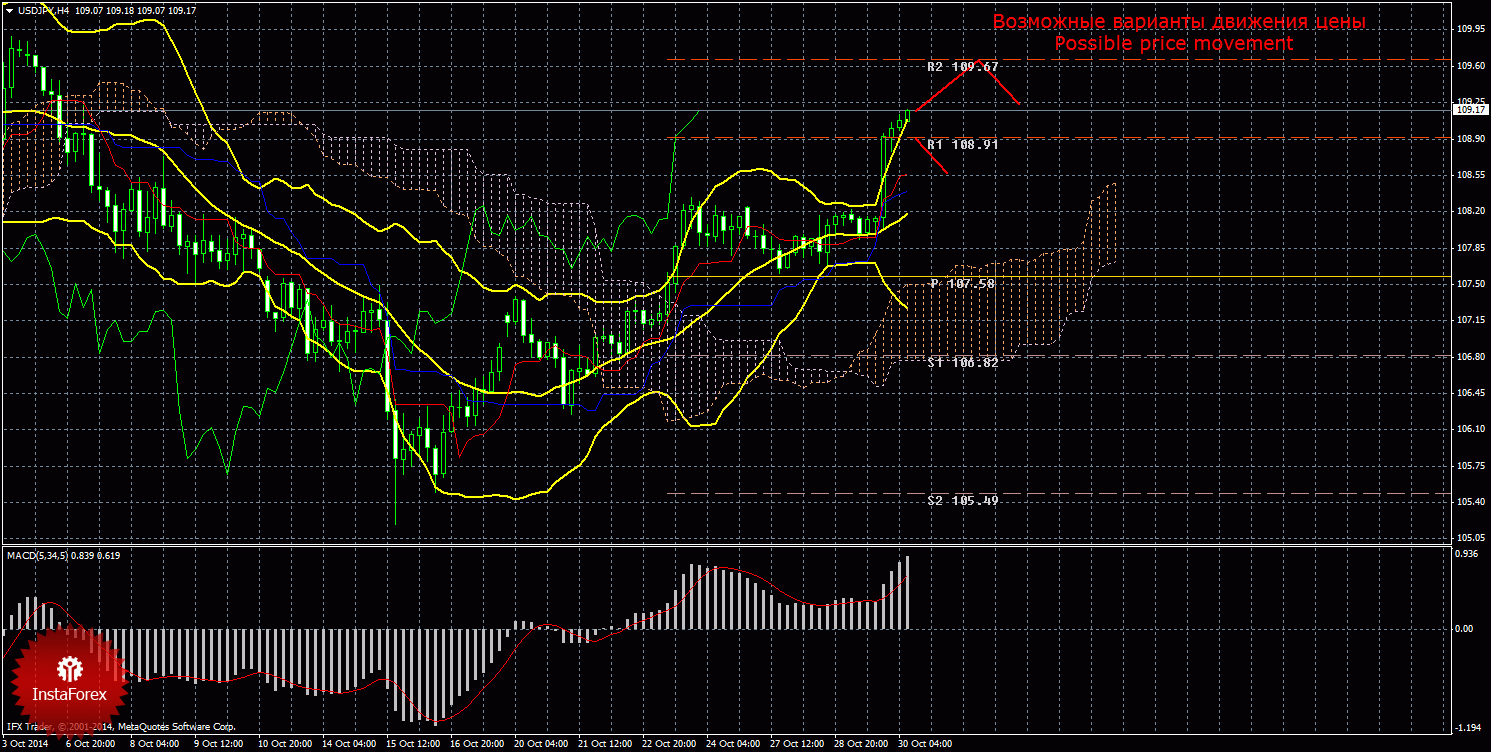Click the 105.75 price scale value
Screen dimensions: 1491x752
tap(1470, 466)
